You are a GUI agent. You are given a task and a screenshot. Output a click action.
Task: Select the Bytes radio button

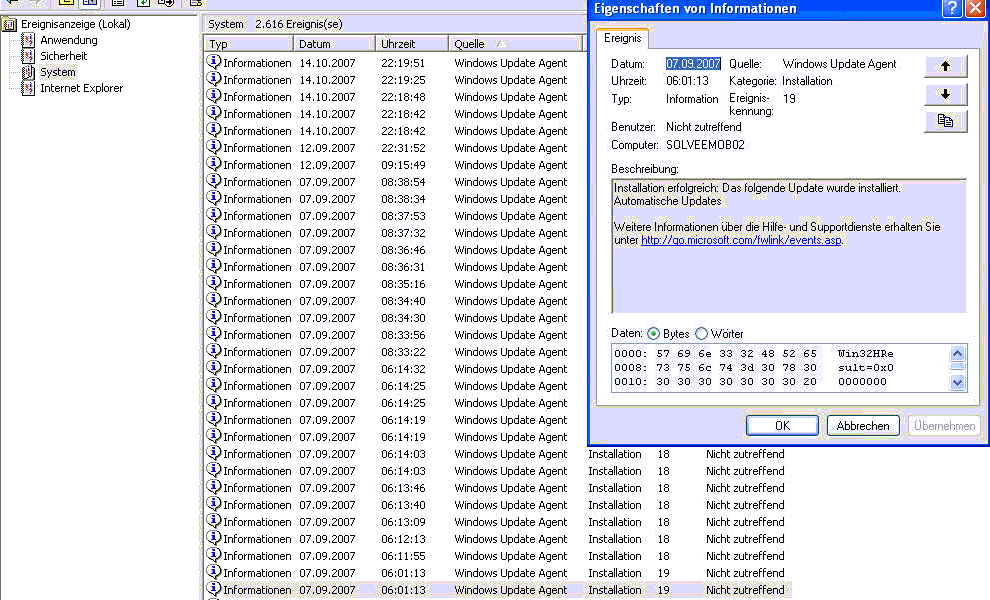[654, 334]
